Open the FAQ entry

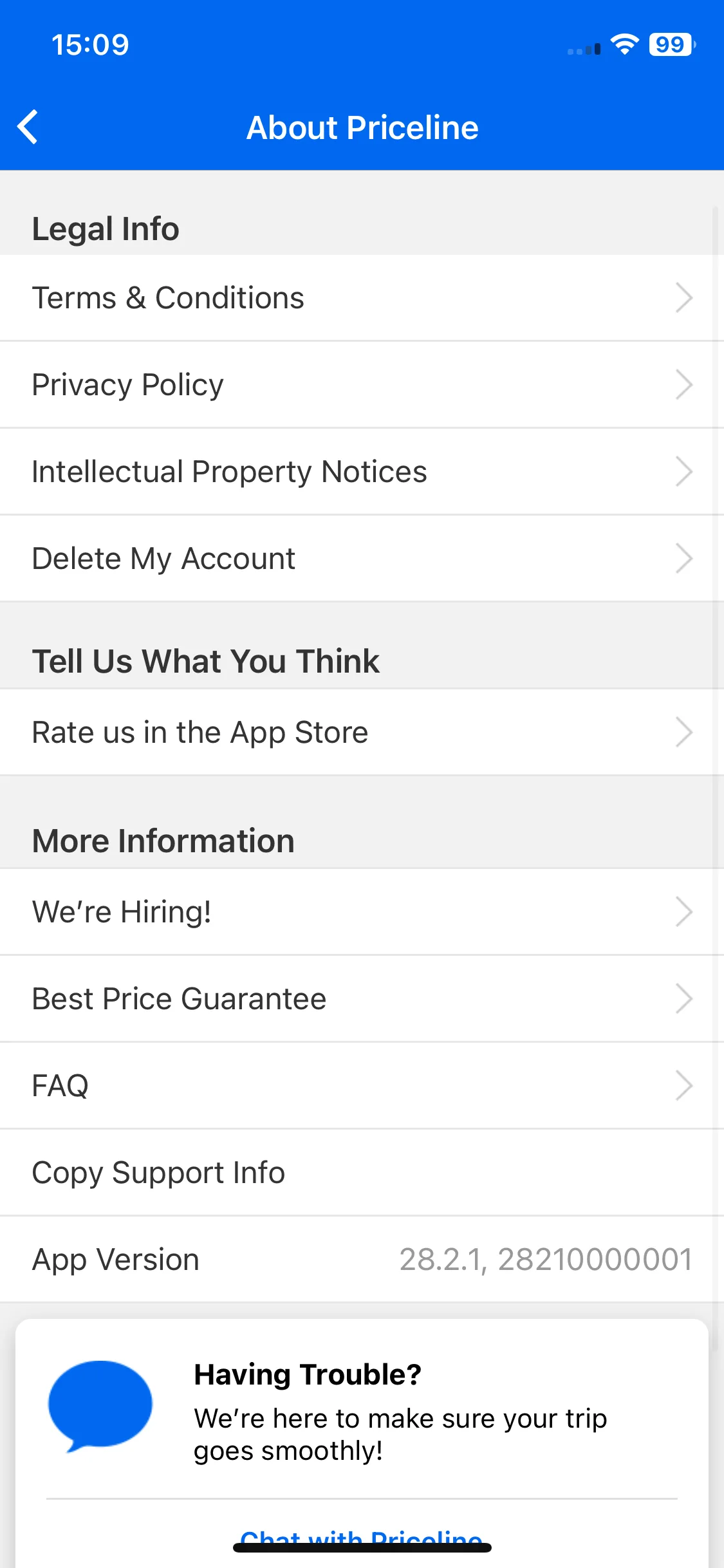click(x=362, y=1086)
